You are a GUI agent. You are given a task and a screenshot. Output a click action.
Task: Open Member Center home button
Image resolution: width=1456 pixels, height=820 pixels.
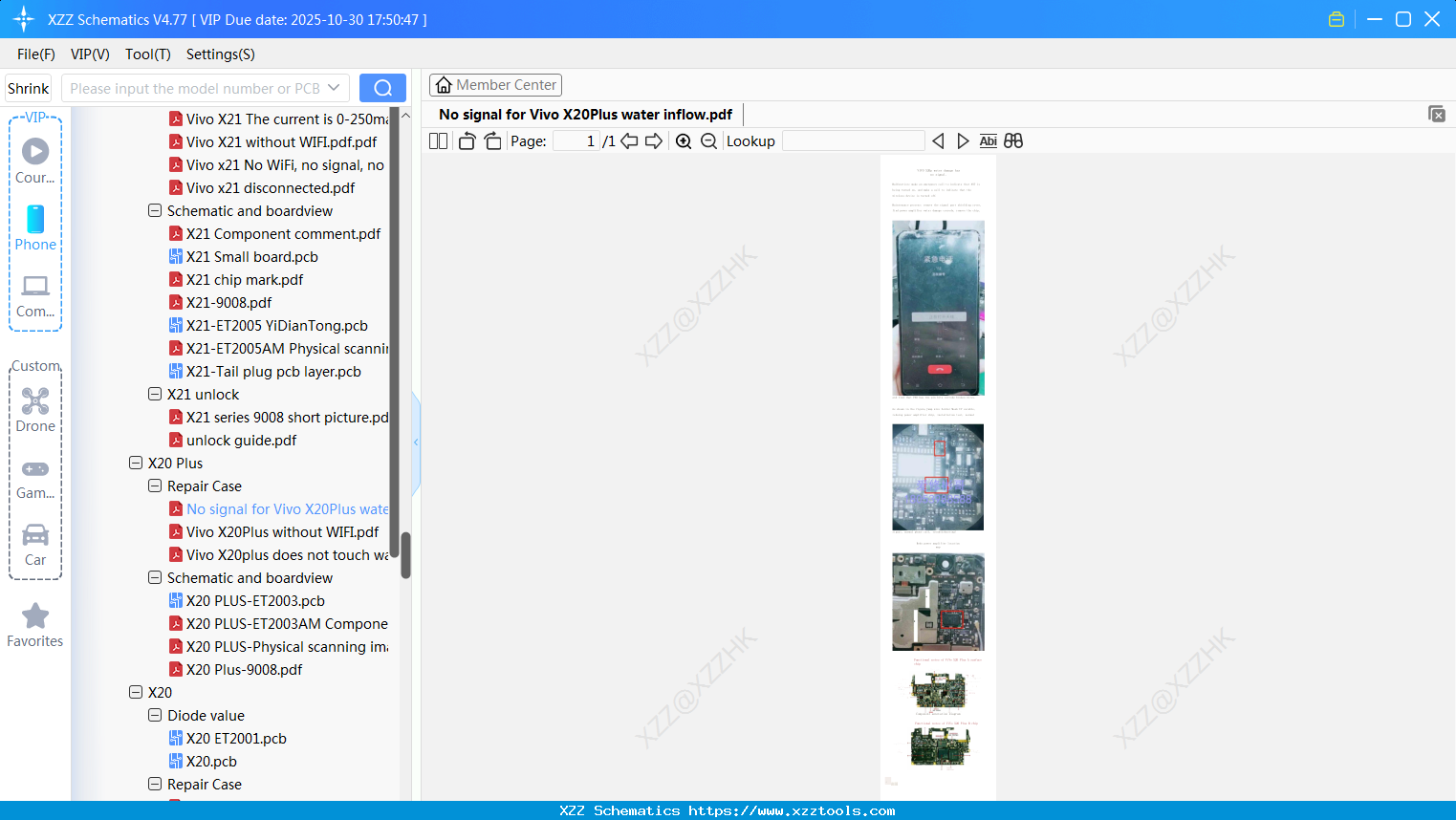(x=495, y=85)
